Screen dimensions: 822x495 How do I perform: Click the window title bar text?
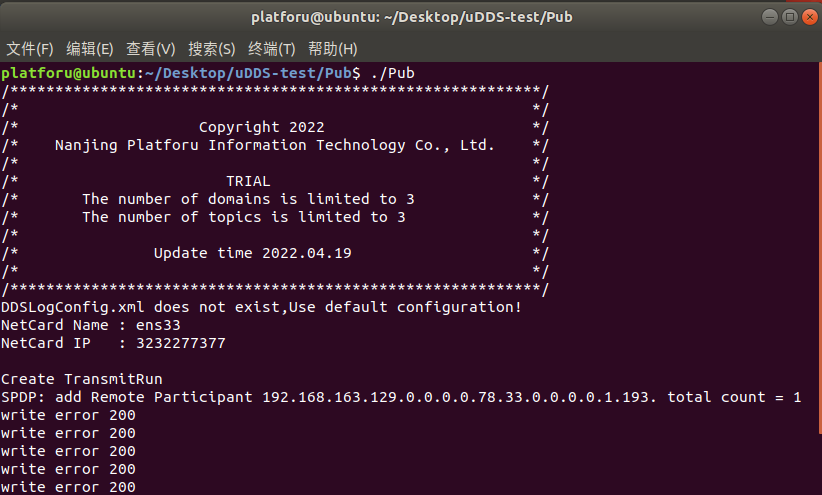tap(412, 17)
